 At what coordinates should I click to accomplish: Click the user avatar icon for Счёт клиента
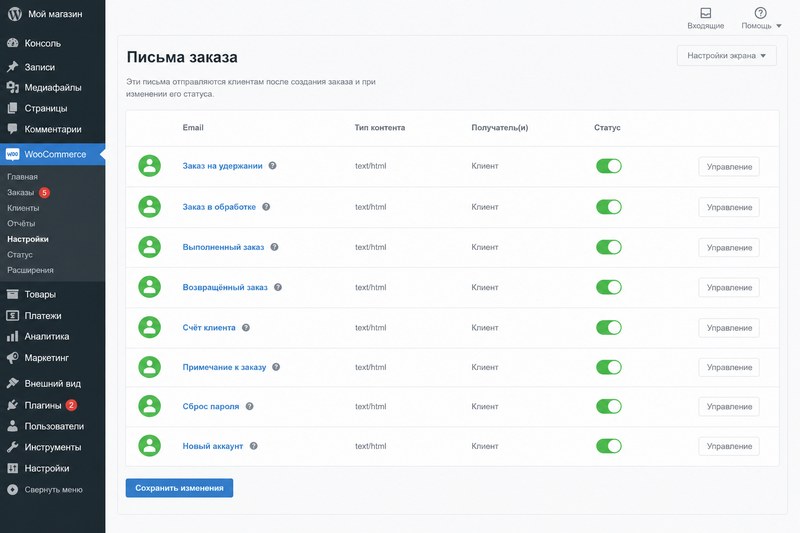pyautogui.click(x=149, y=327)
